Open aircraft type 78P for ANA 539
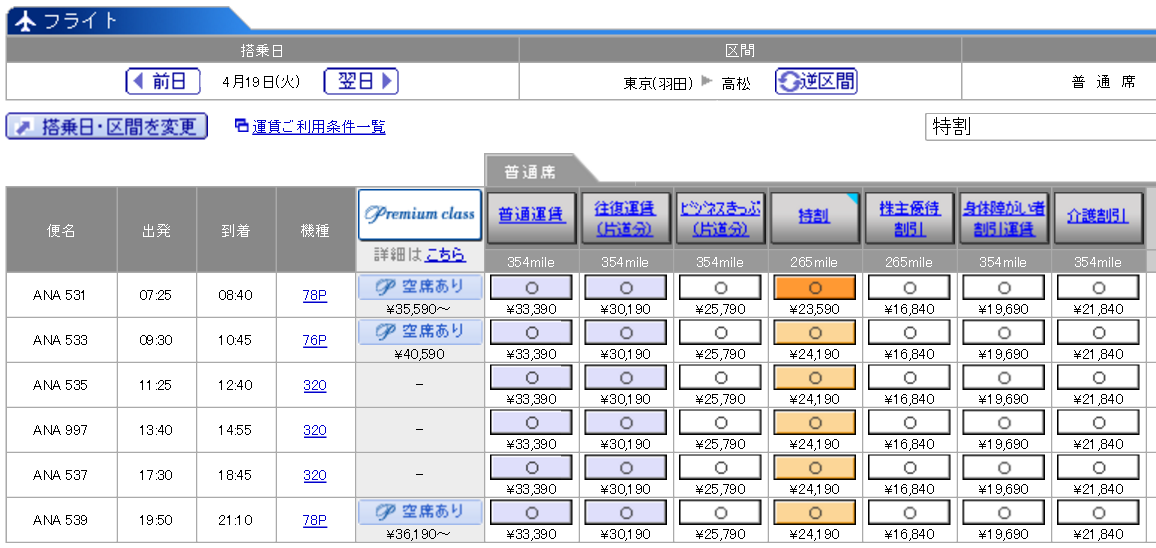The width and height of the screenshot is (1156, 548). [315, 520]
